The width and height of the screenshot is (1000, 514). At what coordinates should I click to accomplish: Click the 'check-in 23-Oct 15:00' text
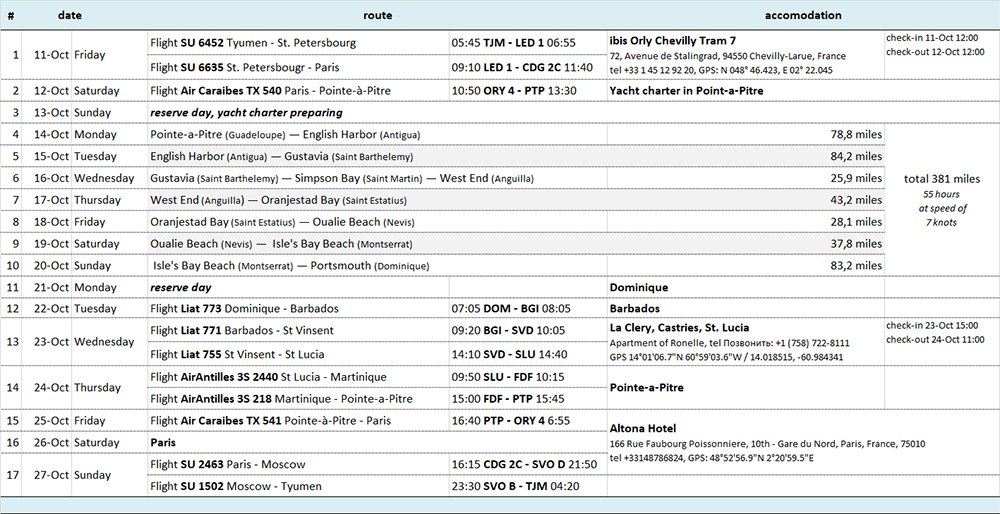pos(932,326)
